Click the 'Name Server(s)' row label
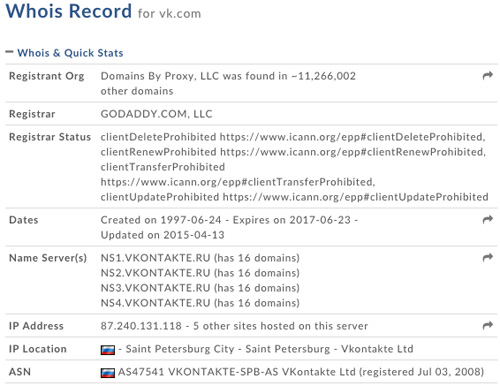500x386 pixels. (48, 258)
